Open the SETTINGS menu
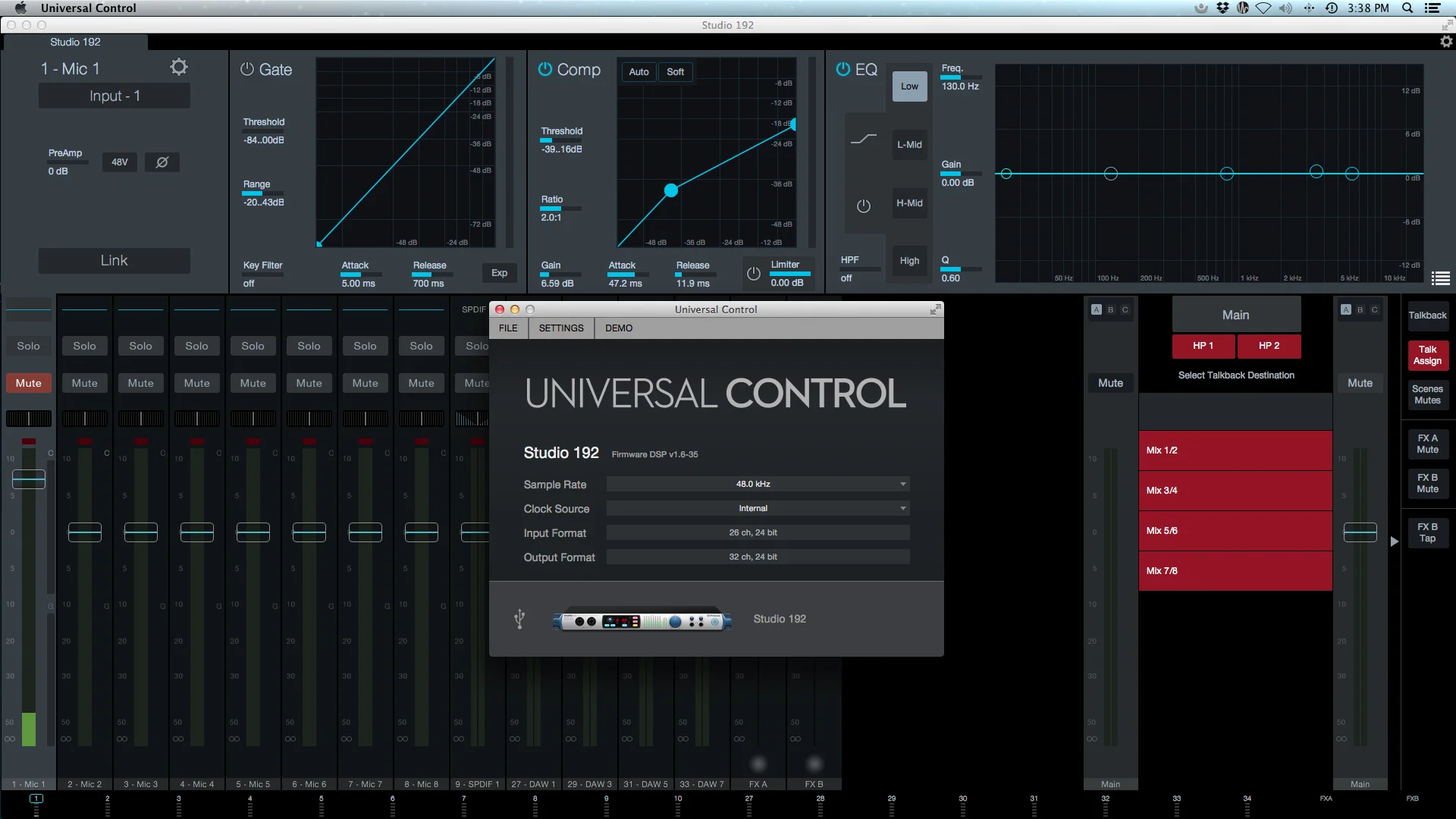 point(561,328)
